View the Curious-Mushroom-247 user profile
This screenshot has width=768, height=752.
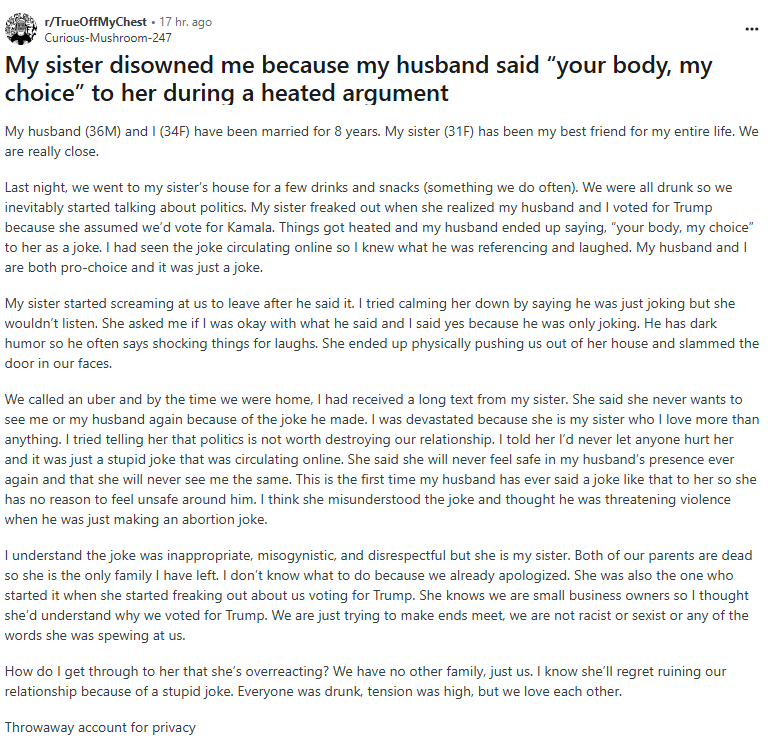point(108,38)
